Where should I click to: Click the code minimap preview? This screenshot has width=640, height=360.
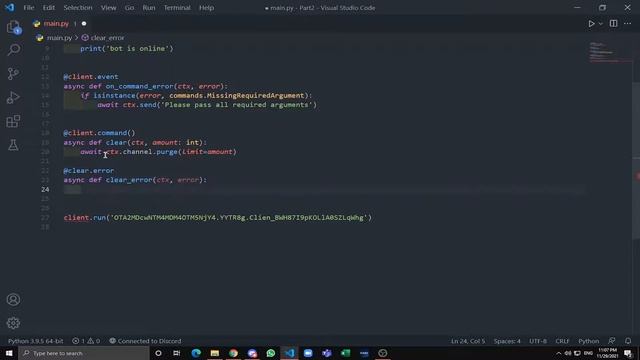(606, 52)
